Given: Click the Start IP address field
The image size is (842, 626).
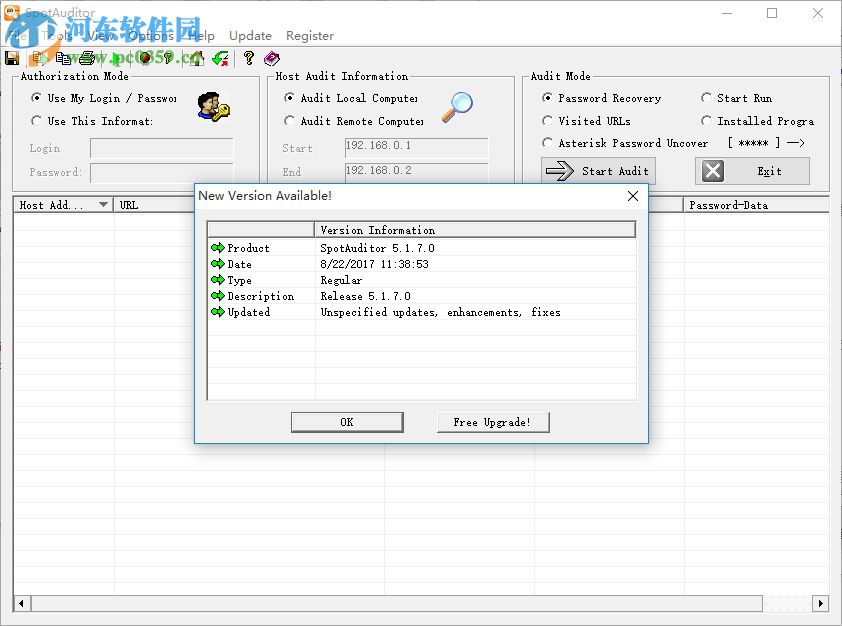Looking at the screenshot, I should [x=416, y=147].
